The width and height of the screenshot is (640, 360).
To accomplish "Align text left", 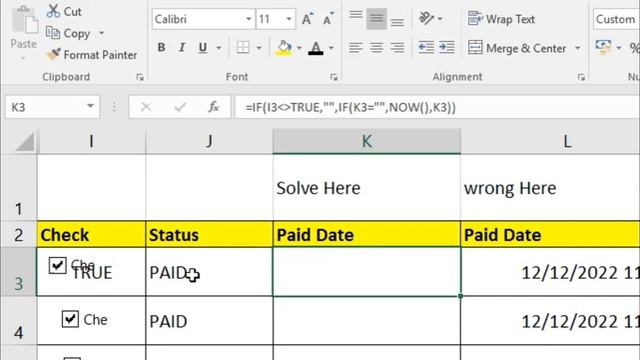I will coord(356,48).
